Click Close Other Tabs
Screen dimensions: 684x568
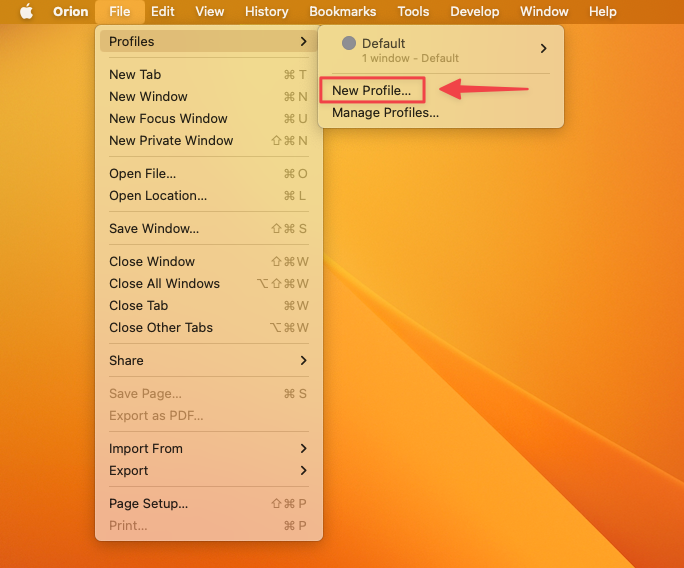click(161, 328)
